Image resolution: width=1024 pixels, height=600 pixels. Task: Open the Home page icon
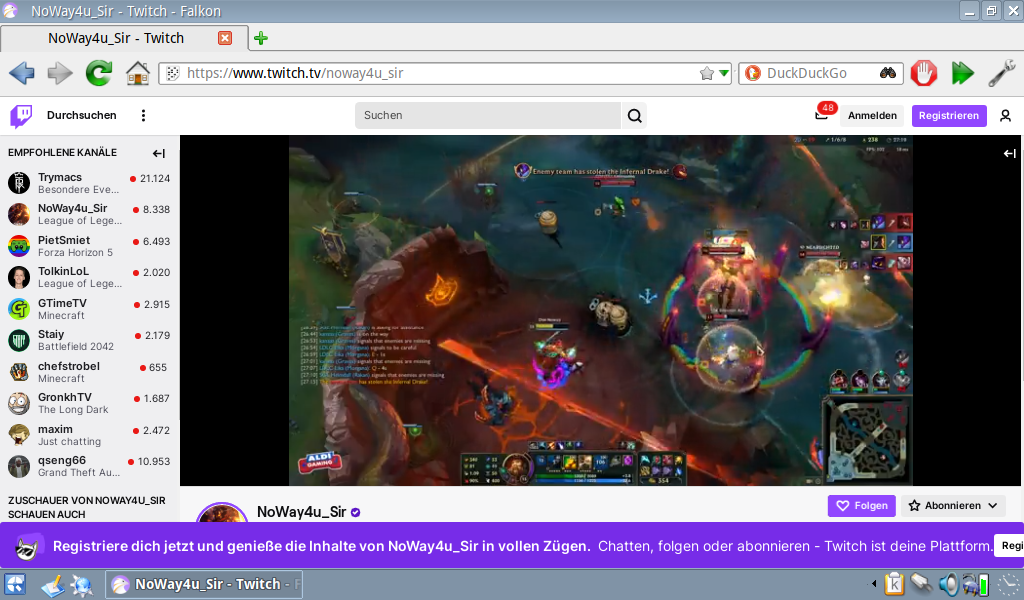pos(138,73)
